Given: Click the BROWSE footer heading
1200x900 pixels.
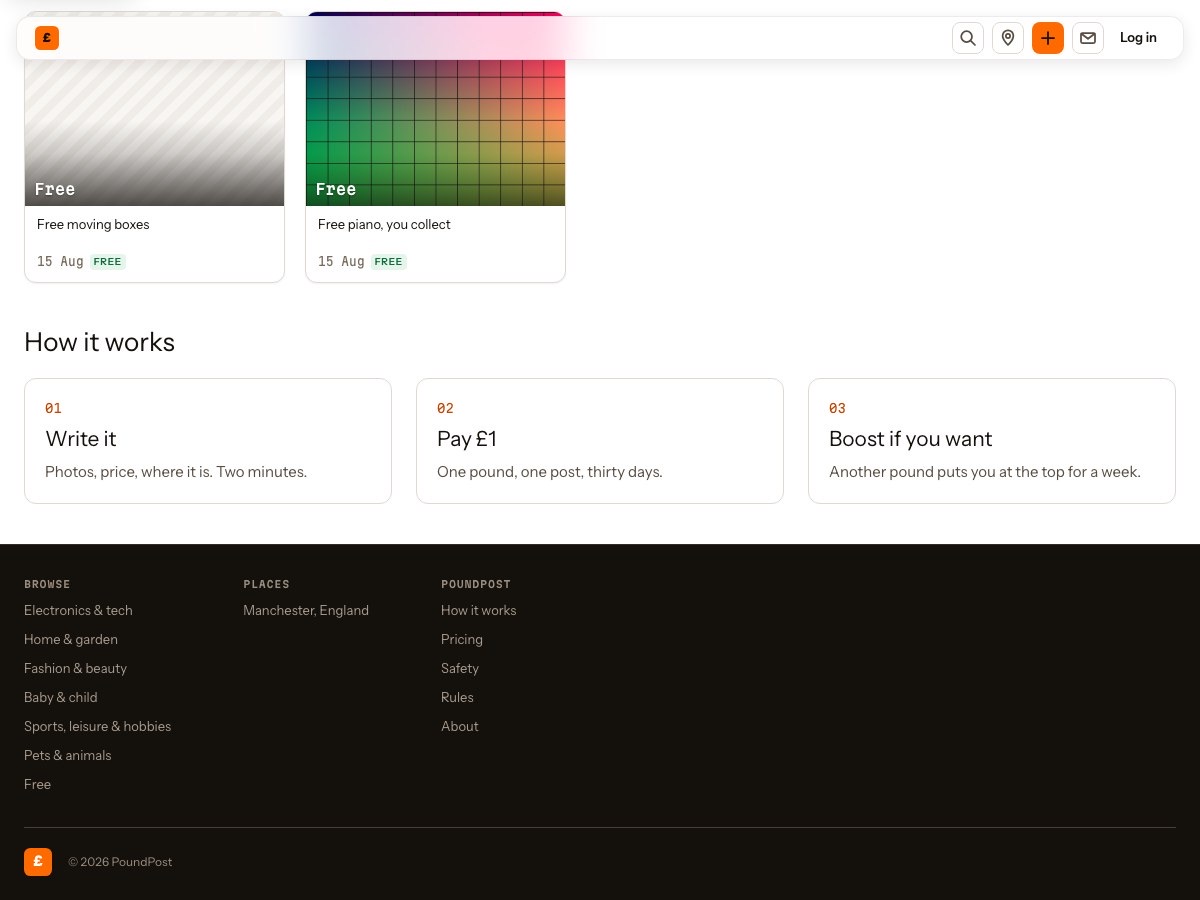Looking at the screenshot, I should coord(47,584).
